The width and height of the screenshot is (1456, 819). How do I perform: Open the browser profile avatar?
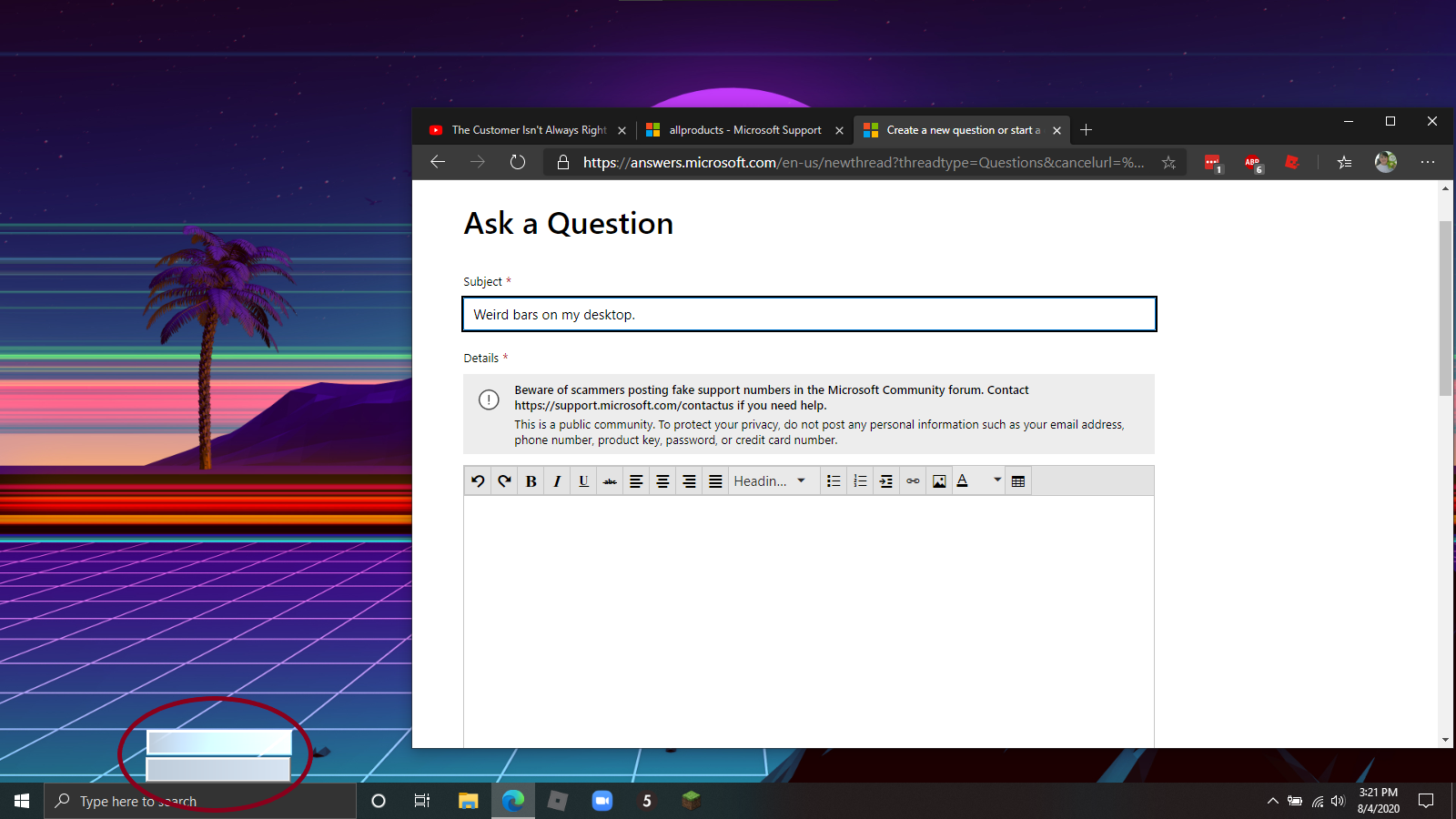pyautogui.click(x=1386, y=162)
